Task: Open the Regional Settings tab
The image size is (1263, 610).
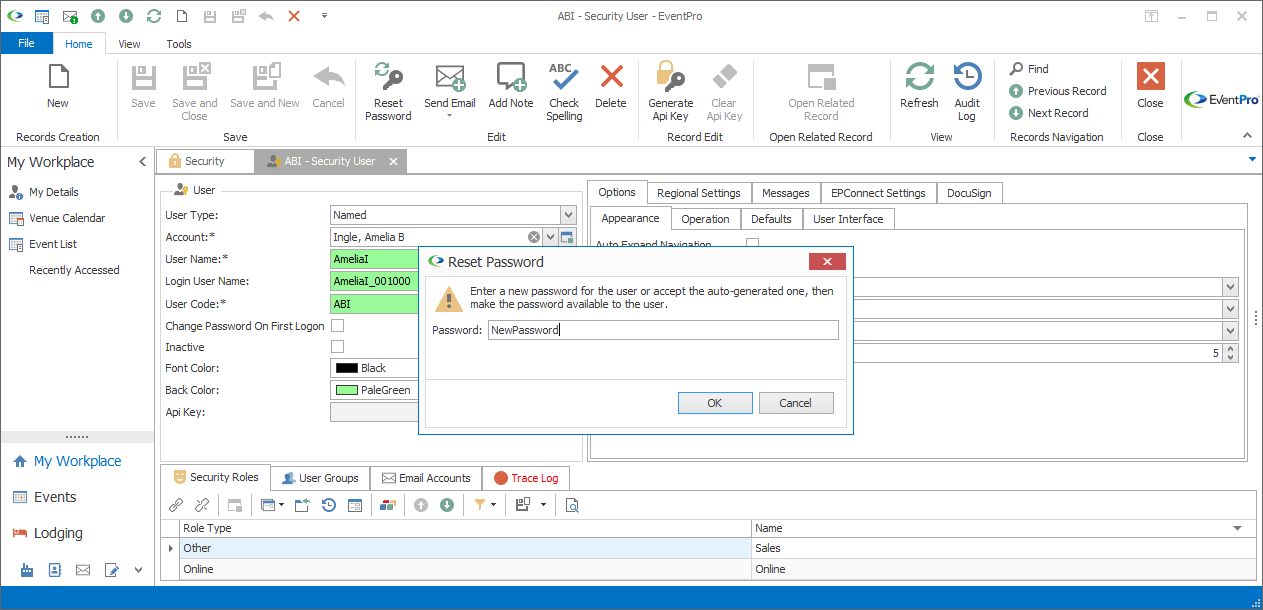Action: [x=699, y=193]
